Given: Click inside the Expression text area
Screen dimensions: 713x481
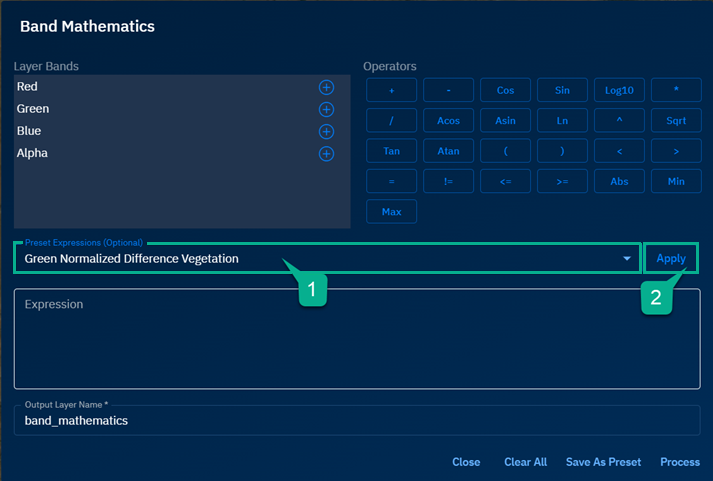Looking at the screenshot, I should [x=356, y=345].
